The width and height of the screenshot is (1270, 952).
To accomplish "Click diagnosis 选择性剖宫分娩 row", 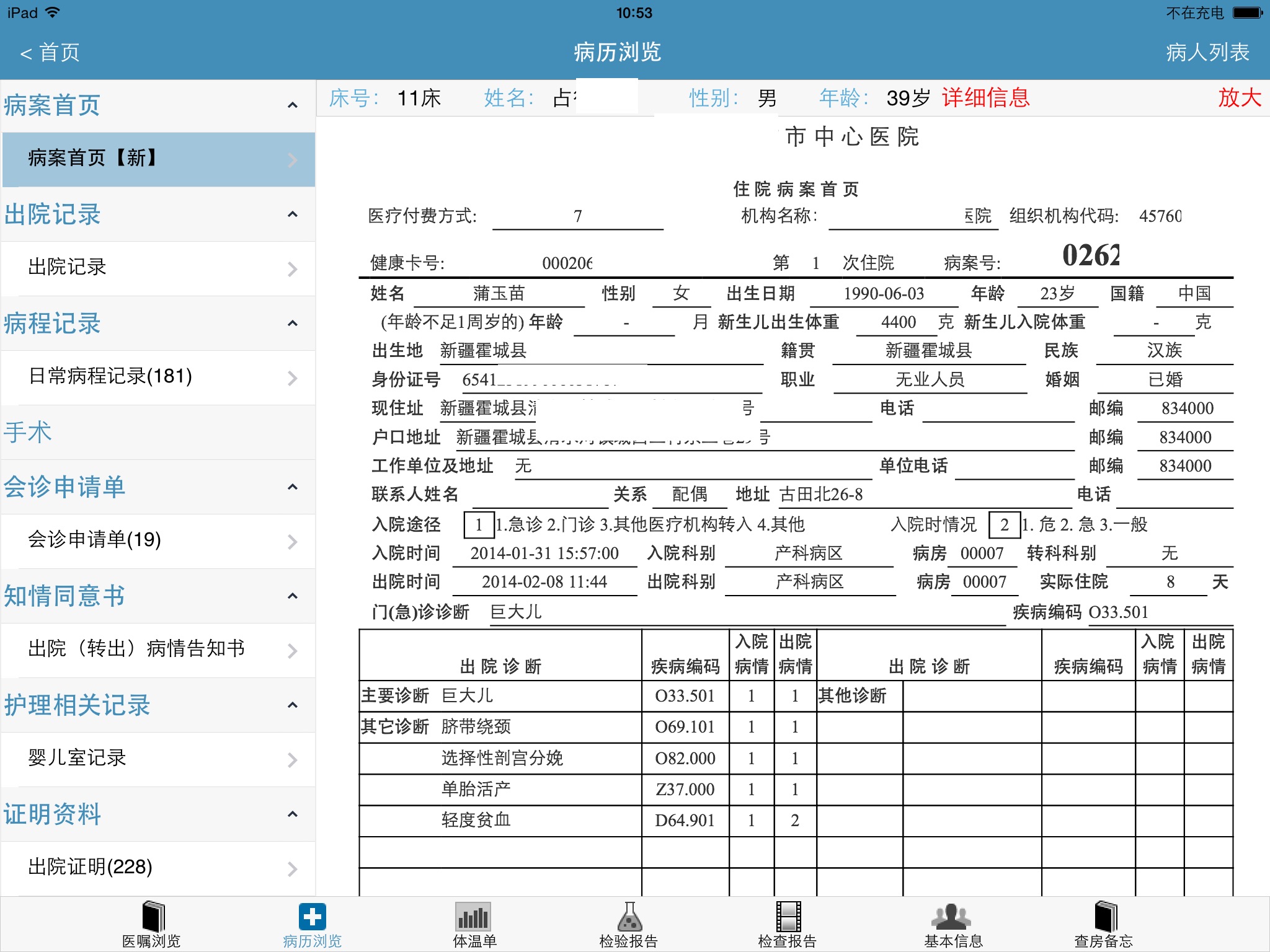I will [502, 759].
